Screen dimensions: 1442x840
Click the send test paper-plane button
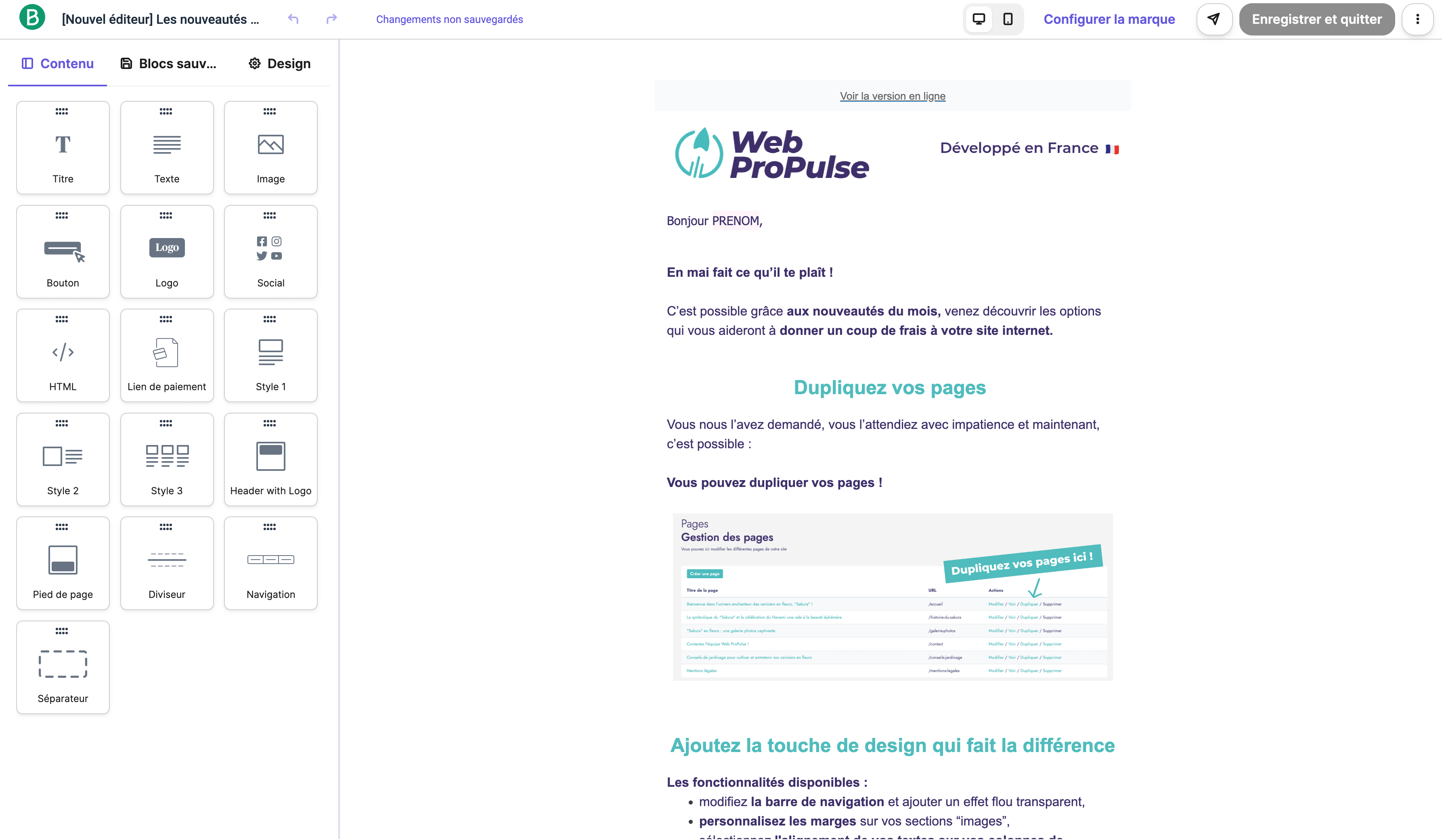coord(1213,19)
